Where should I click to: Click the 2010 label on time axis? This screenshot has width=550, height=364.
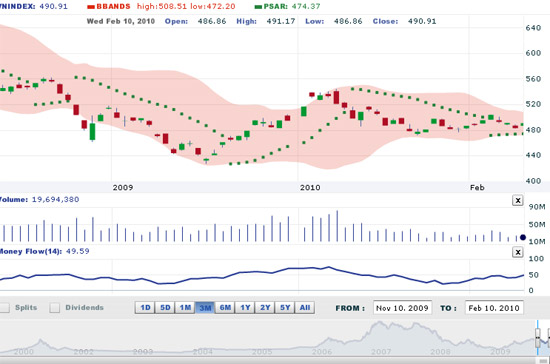point(310,188)
